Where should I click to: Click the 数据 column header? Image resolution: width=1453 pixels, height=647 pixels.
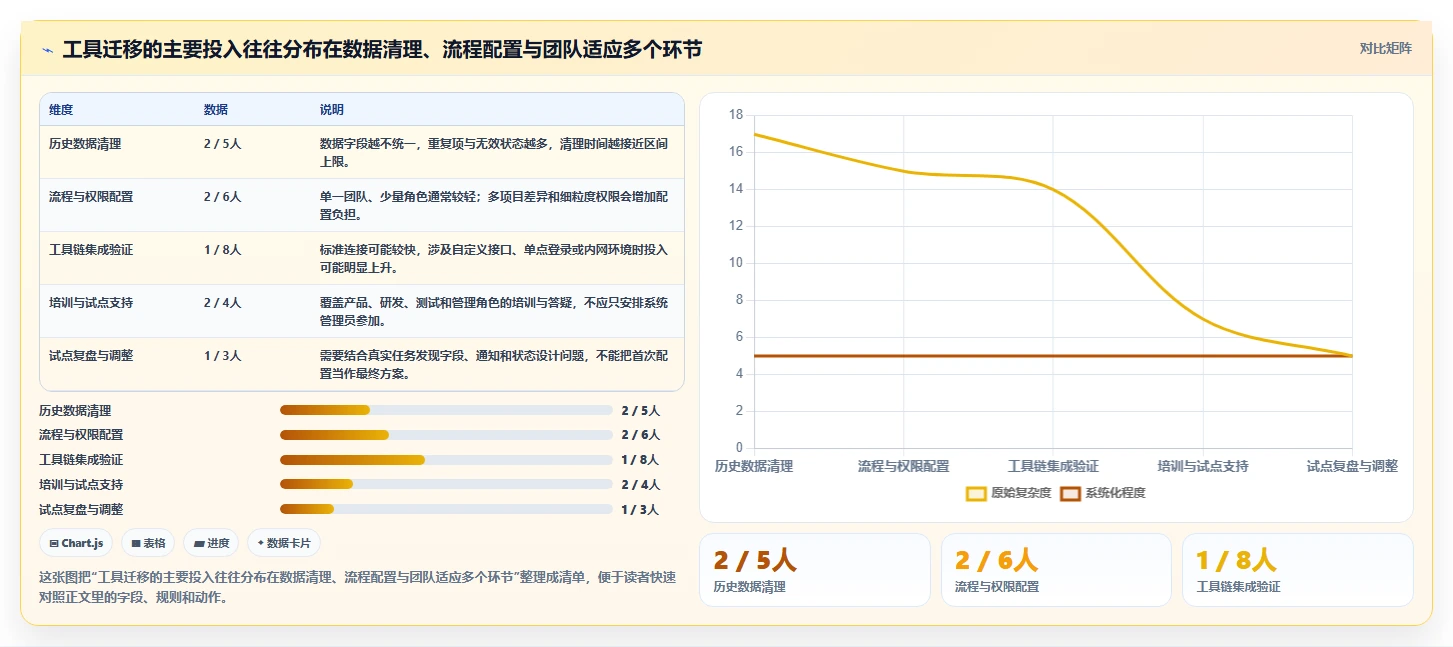coord(216,109)
